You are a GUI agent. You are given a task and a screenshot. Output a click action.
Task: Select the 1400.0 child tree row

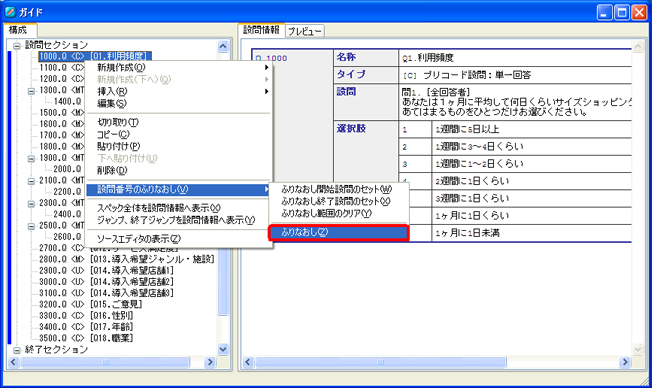(x=67, y=101)
